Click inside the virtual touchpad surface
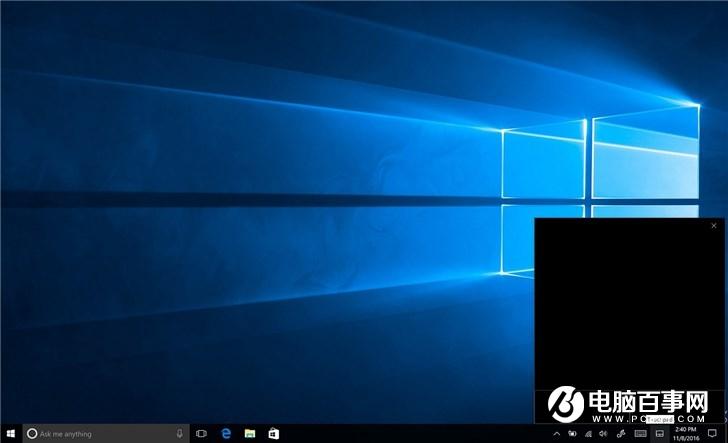 click(x=630, y=311)
